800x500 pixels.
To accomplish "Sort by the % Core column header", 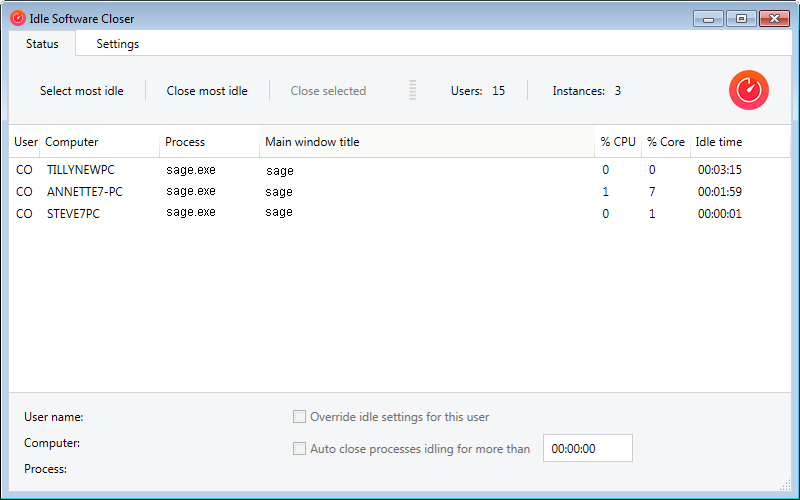I will [666, 142].
